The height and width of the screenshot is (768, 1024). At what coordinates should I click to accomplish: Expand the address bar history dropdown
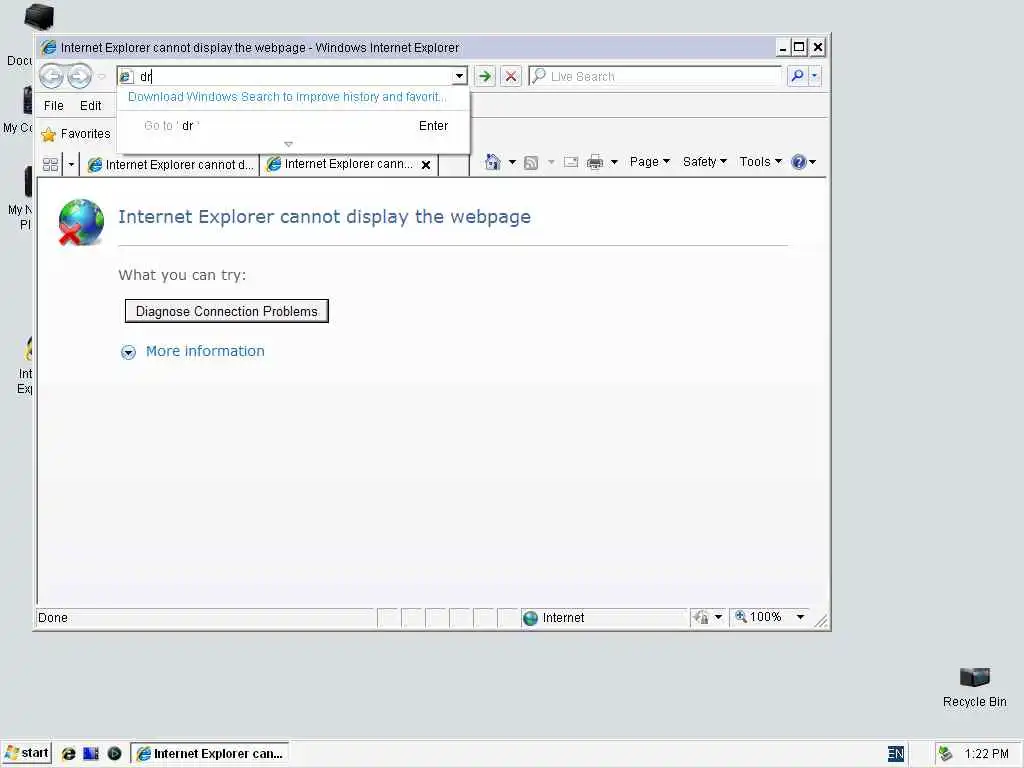460,76
